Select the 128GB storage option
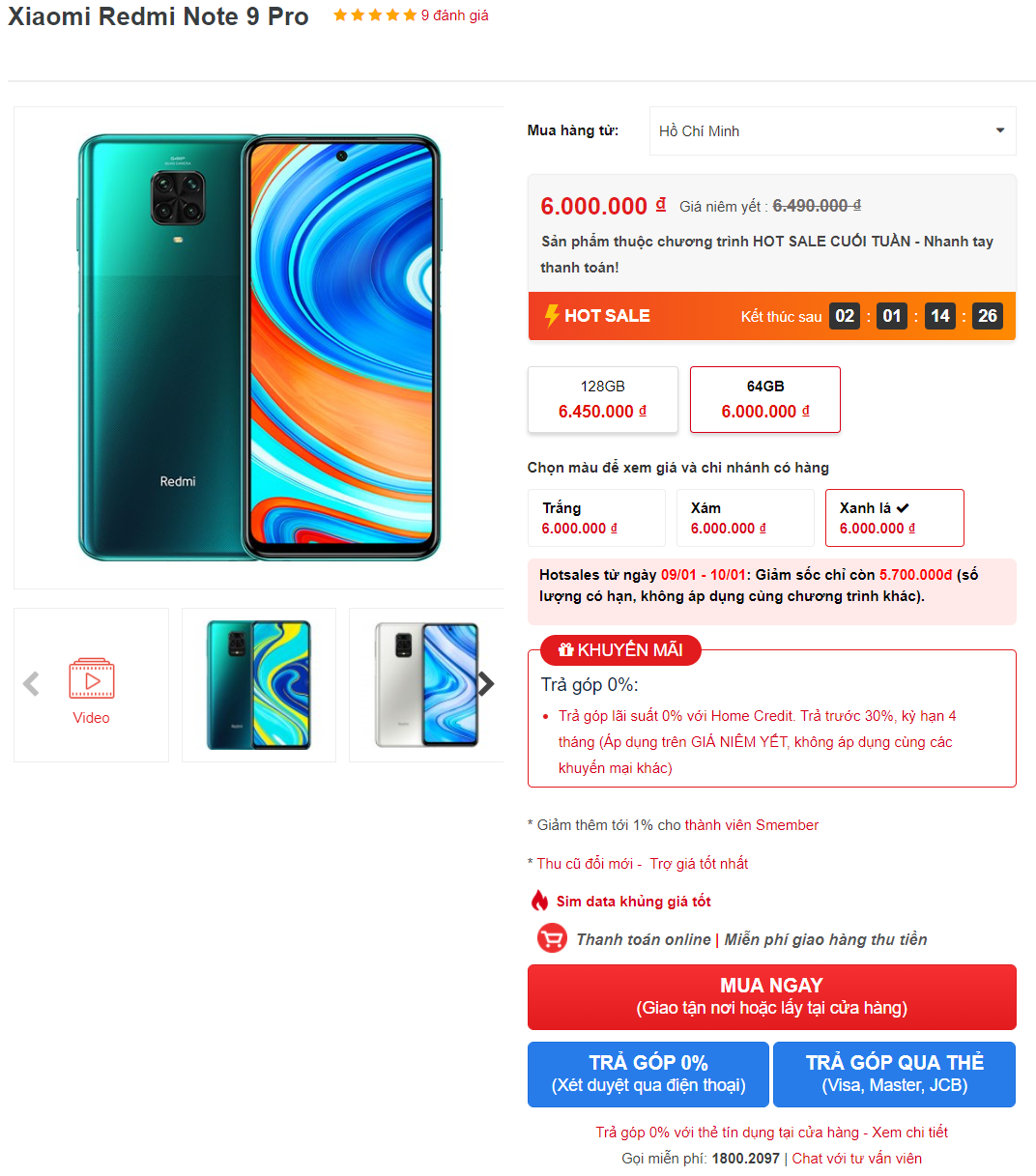 (x=603, y=399)
